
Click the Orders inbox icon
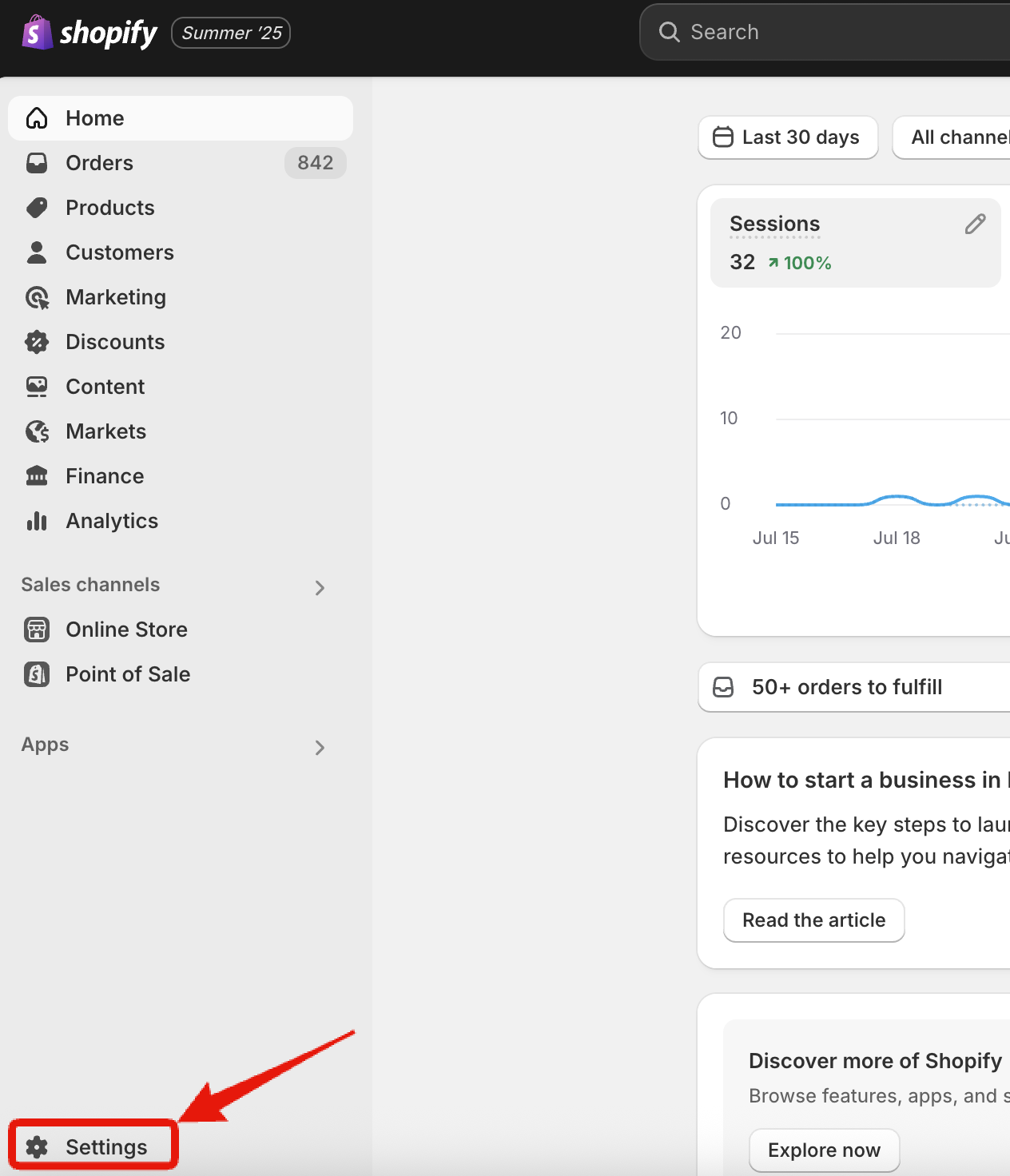click(x=37, y=163)
